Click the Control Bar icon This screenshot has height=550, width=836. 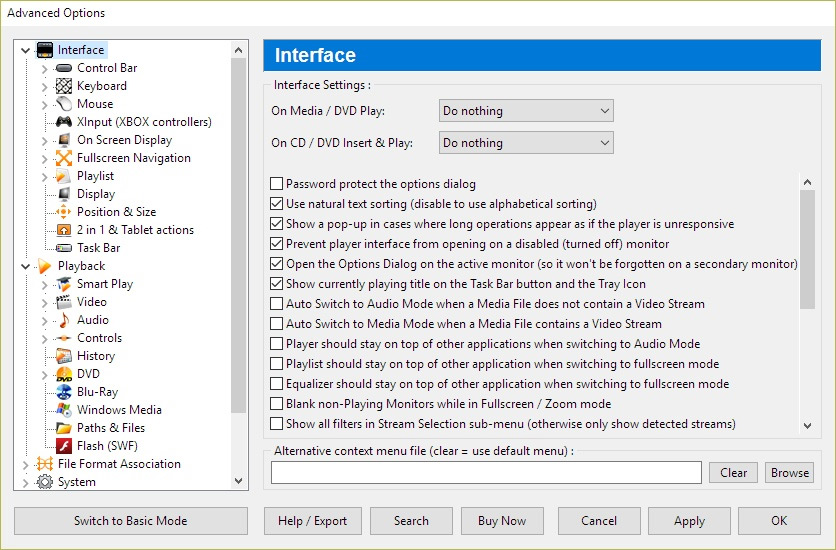(x=64, y=68)
